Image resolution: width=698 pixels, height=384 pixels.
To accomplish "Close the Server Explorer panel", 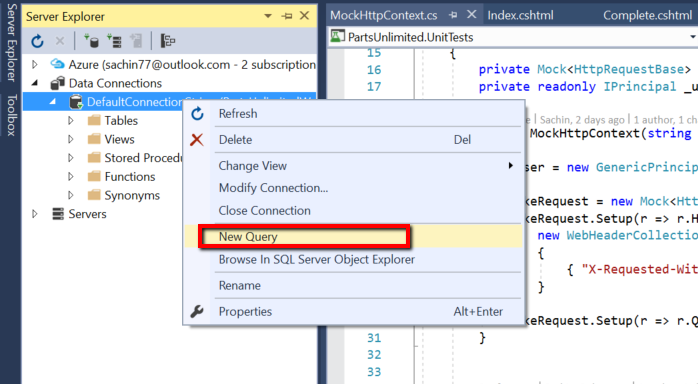I will 304,16.
